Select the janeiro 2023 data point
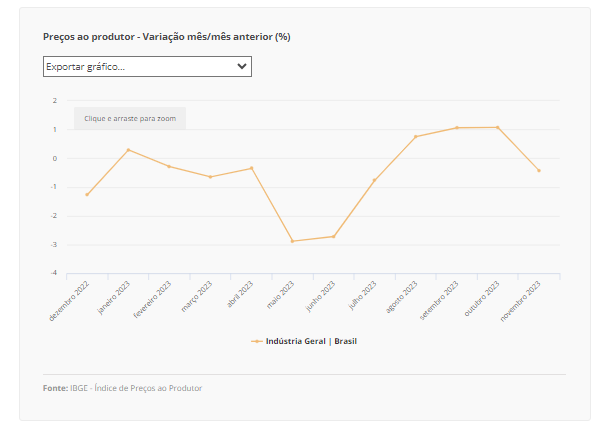613x431 pixels. (x=128, y=150)
